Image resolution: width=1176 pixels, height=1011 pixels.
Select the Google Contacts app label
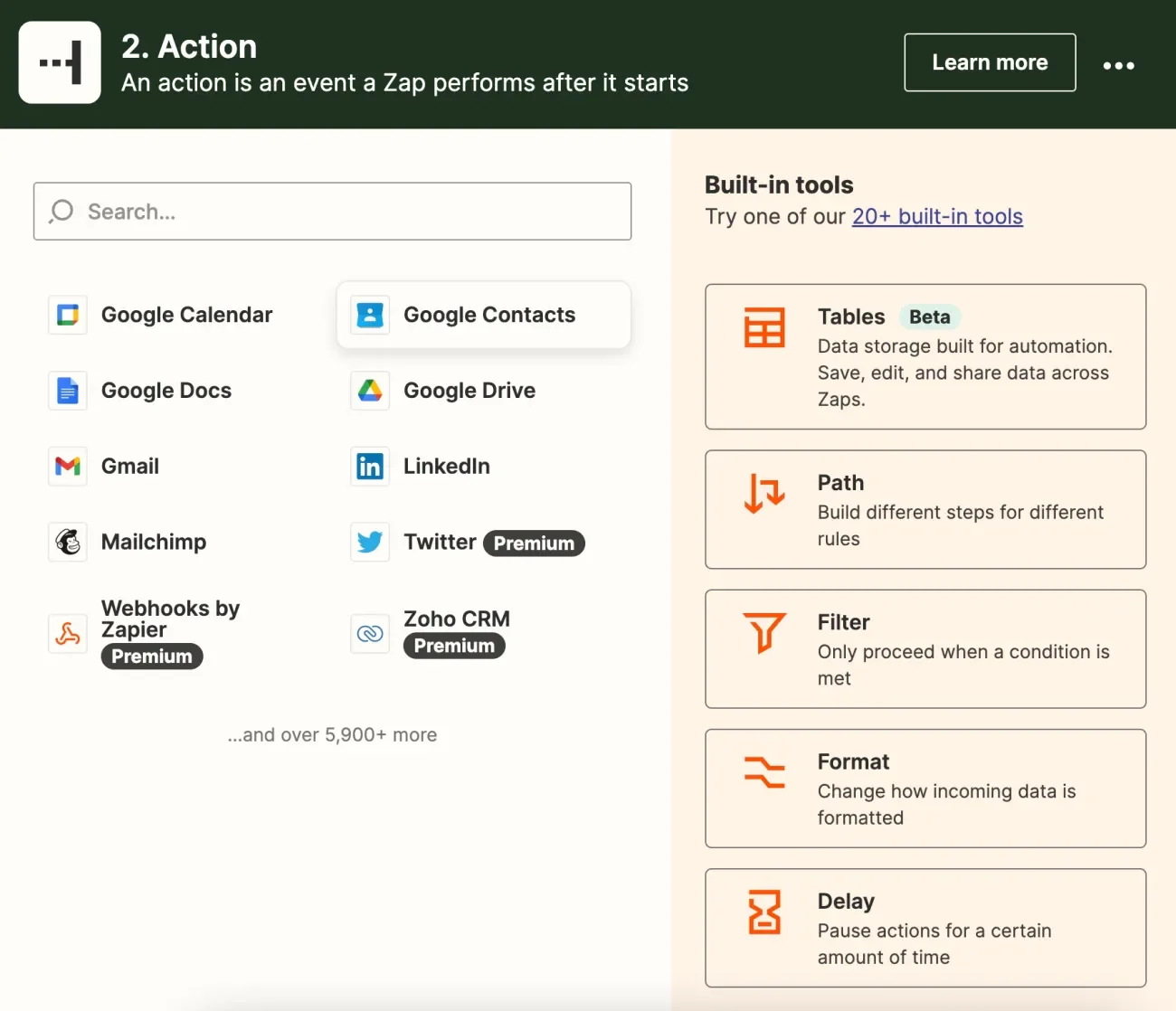(489, 315)
